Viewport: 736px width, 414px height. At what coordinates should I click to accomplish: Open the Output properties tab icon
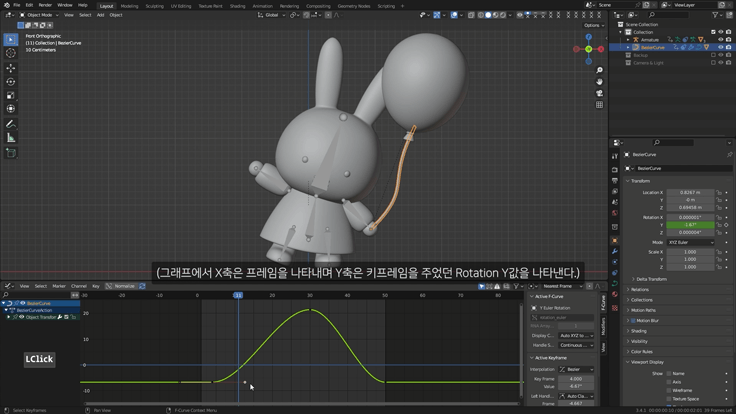tap(615, 180)
